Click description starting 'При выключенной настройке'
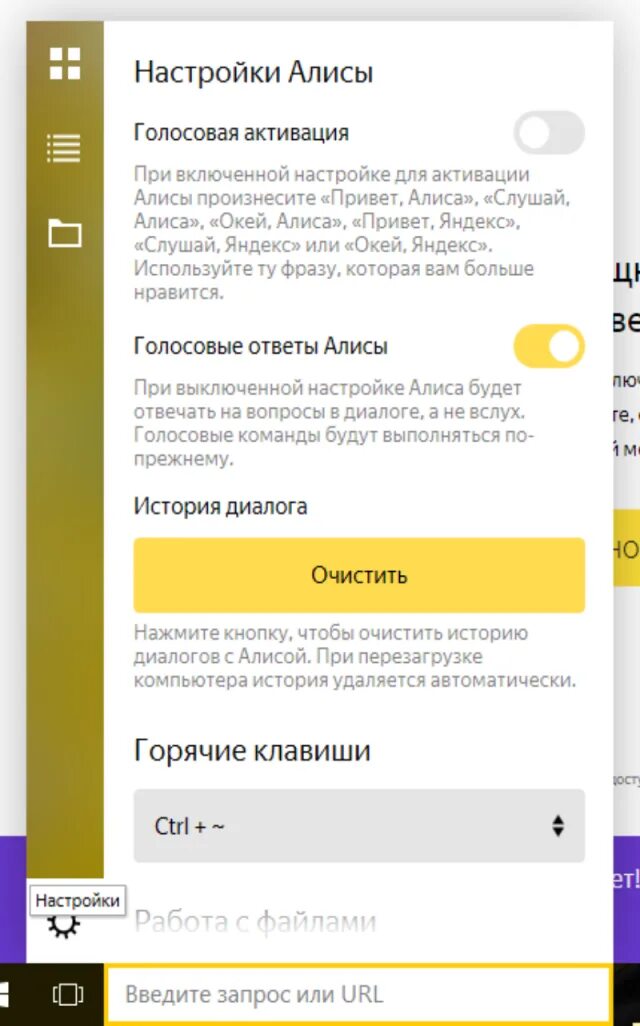Image resolution: width=640 pixels, height=1026 pixels. 334,423
